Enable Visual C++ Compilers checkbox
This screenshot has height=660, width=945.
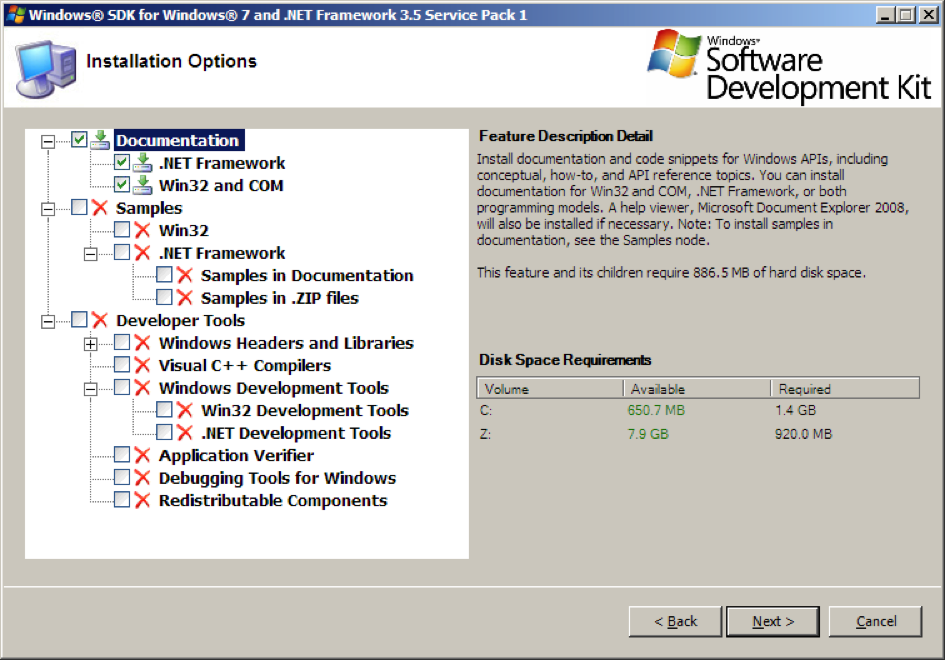pyautogui.click(x=122, y=365)
